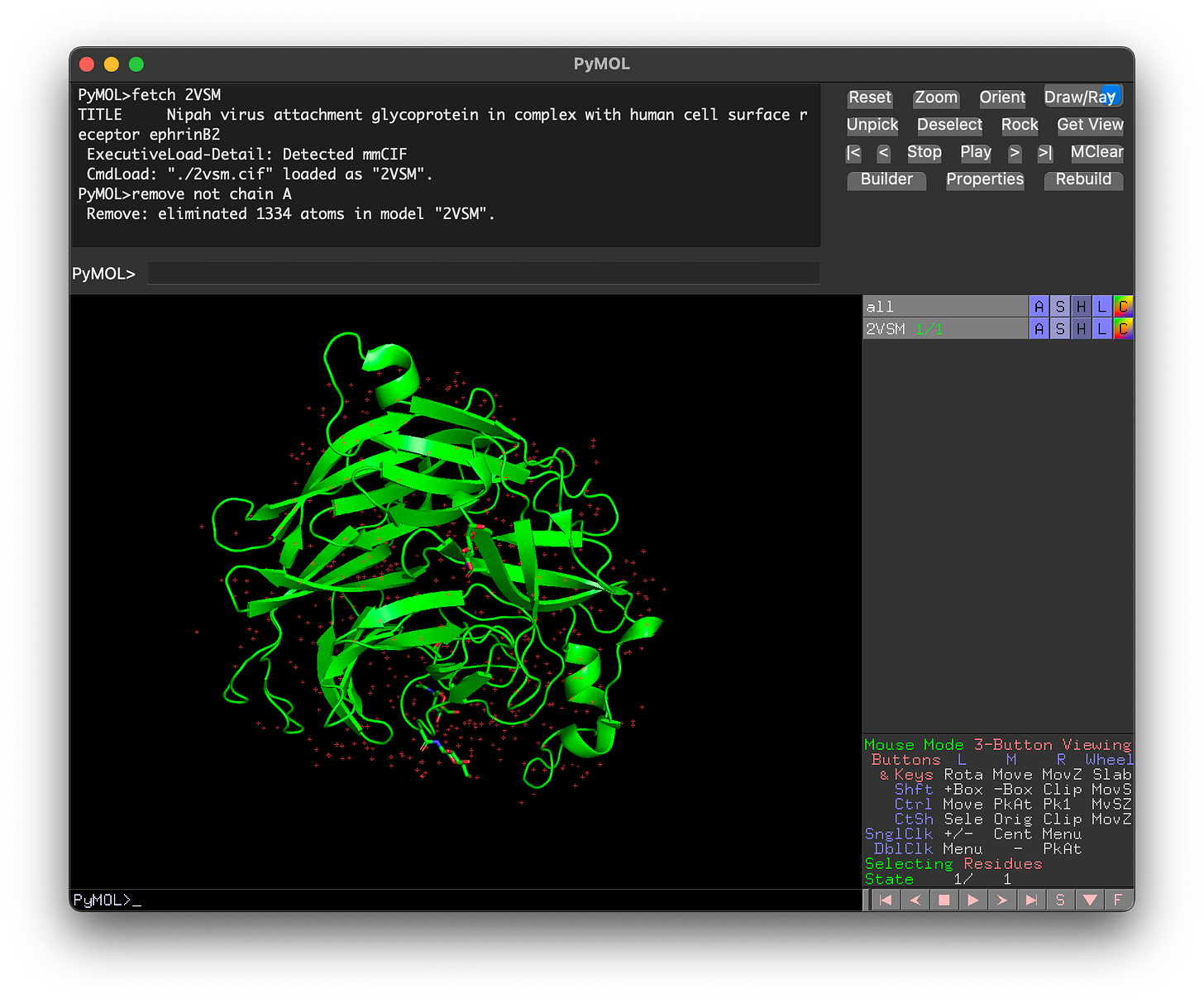Click the Orient button
The height and width of the screenshot is (1003, 1204).
pyautogui.click(x=1002, y=98)
